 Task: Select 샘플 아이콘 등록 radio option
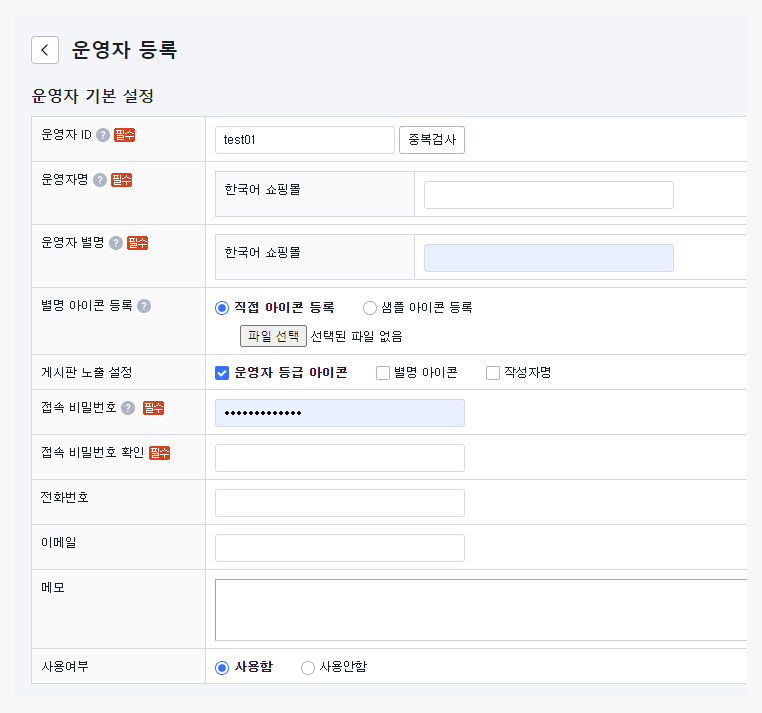point(370,308)
